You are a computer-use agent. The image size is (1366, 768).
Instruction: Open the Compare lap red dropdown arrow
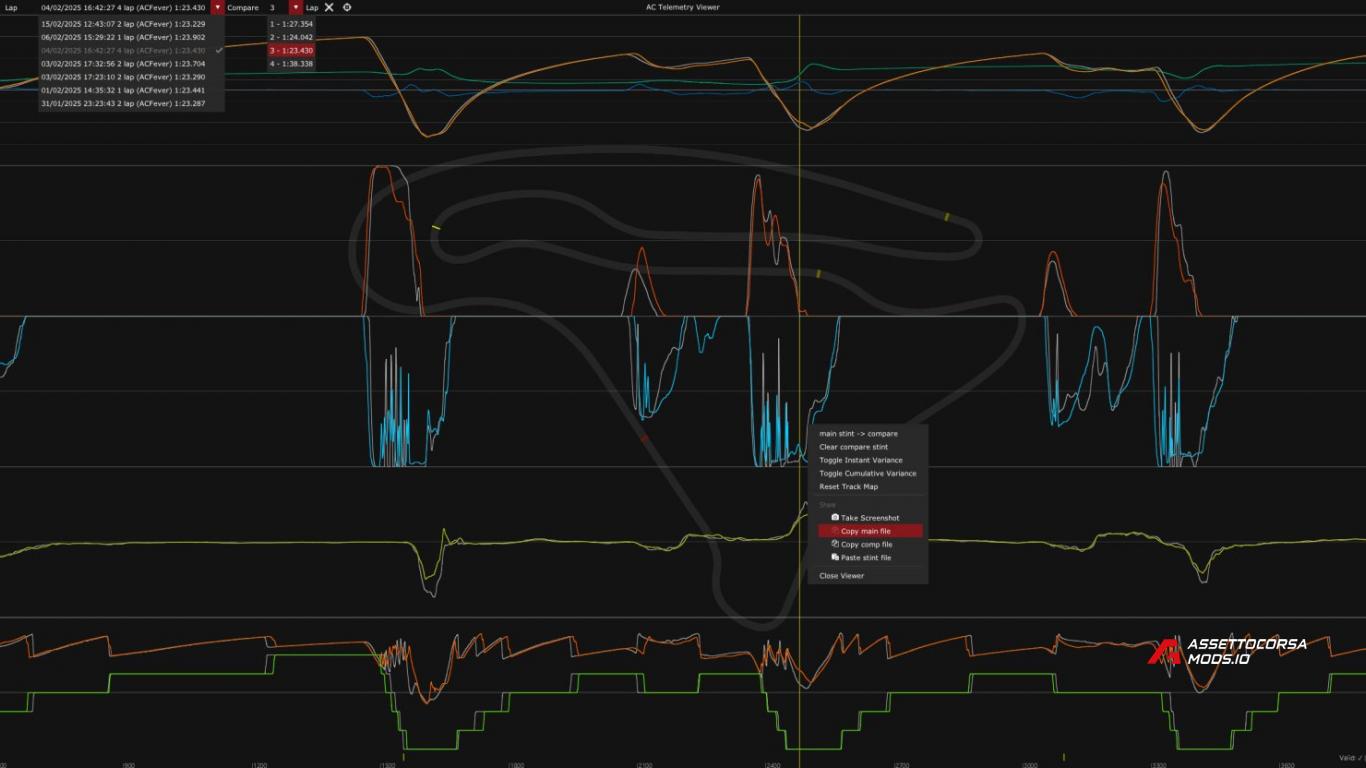(x=295, y=7)
